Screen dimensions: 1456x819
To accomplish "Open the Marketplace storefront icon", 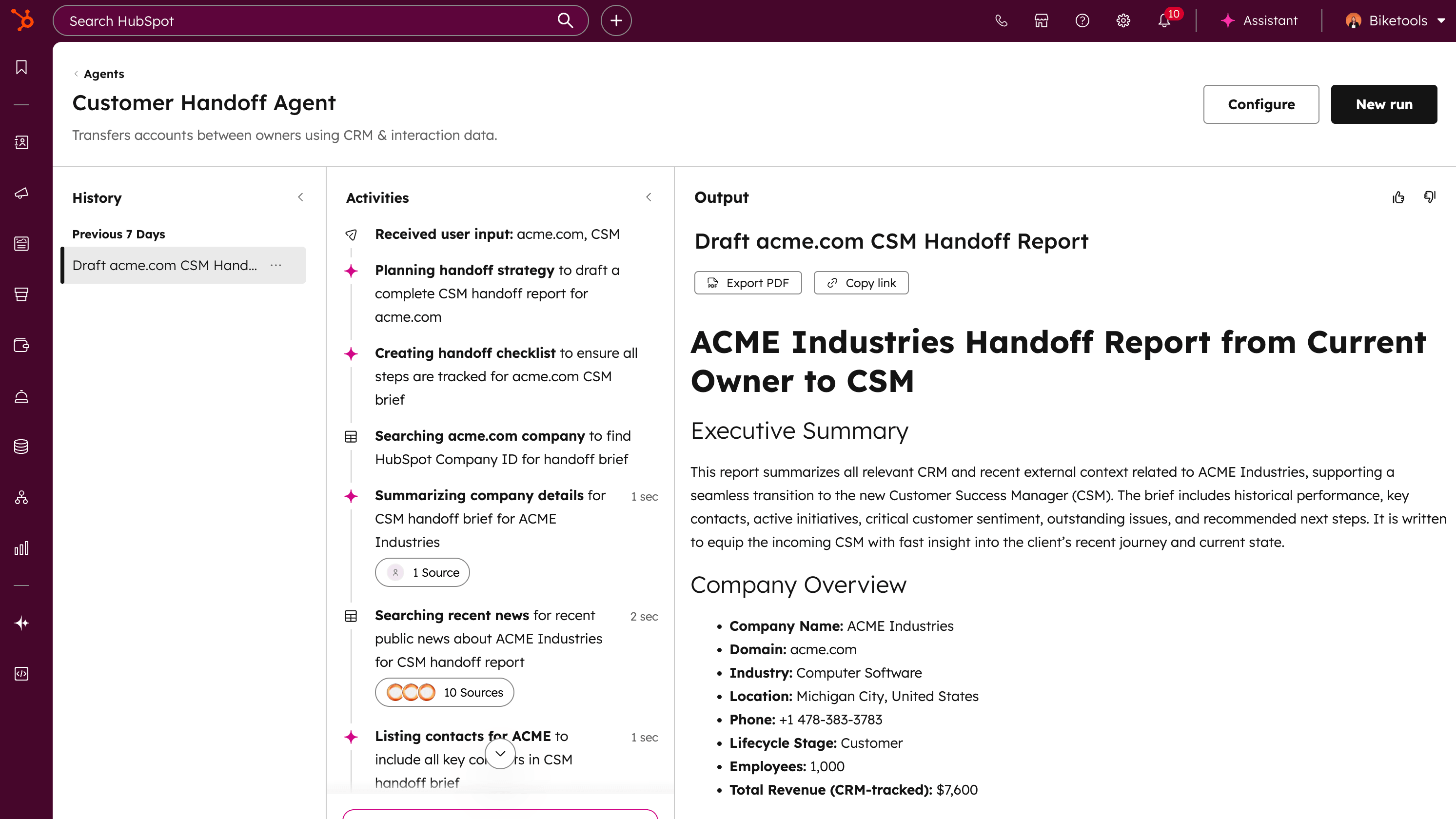I will click(x=1041, y=21).
